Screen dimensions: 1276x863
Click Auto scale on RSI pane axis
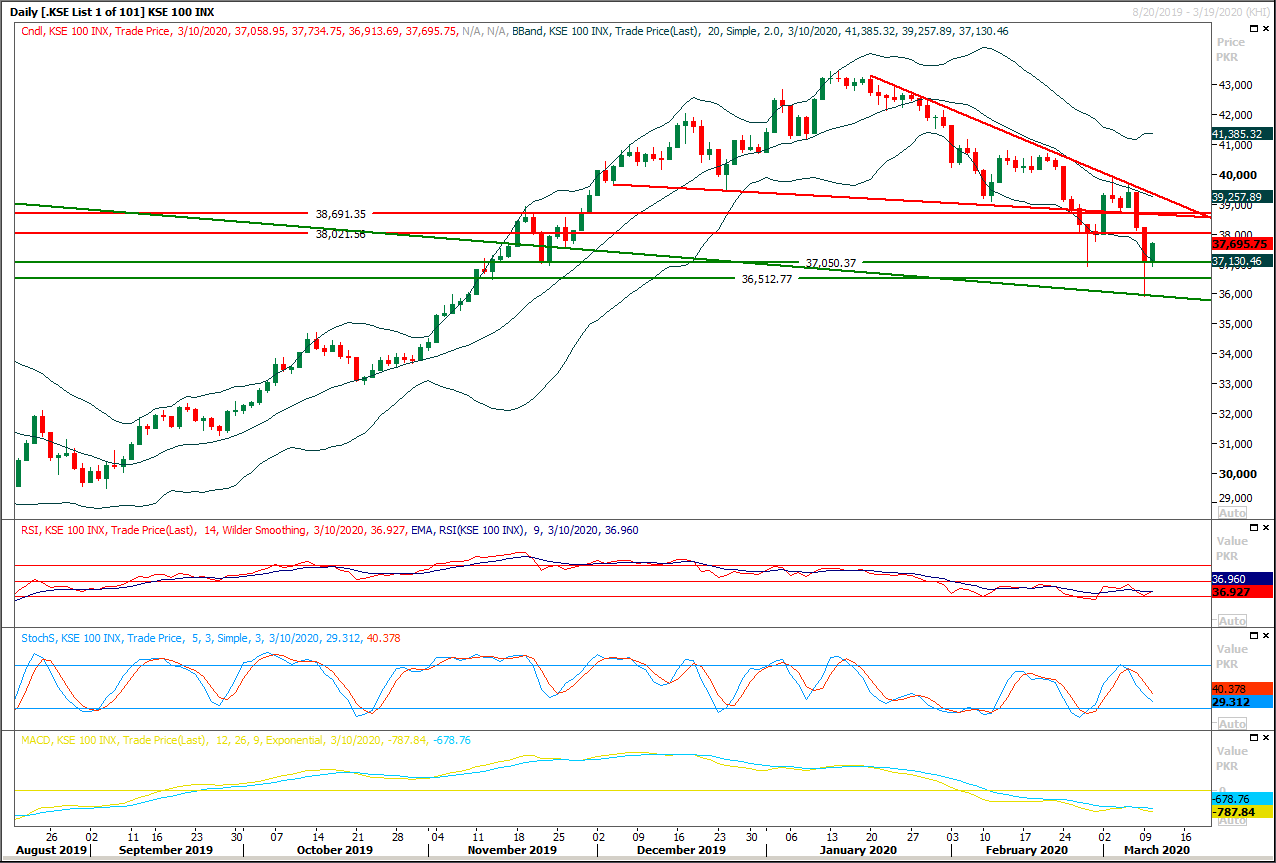point(1231,620)
